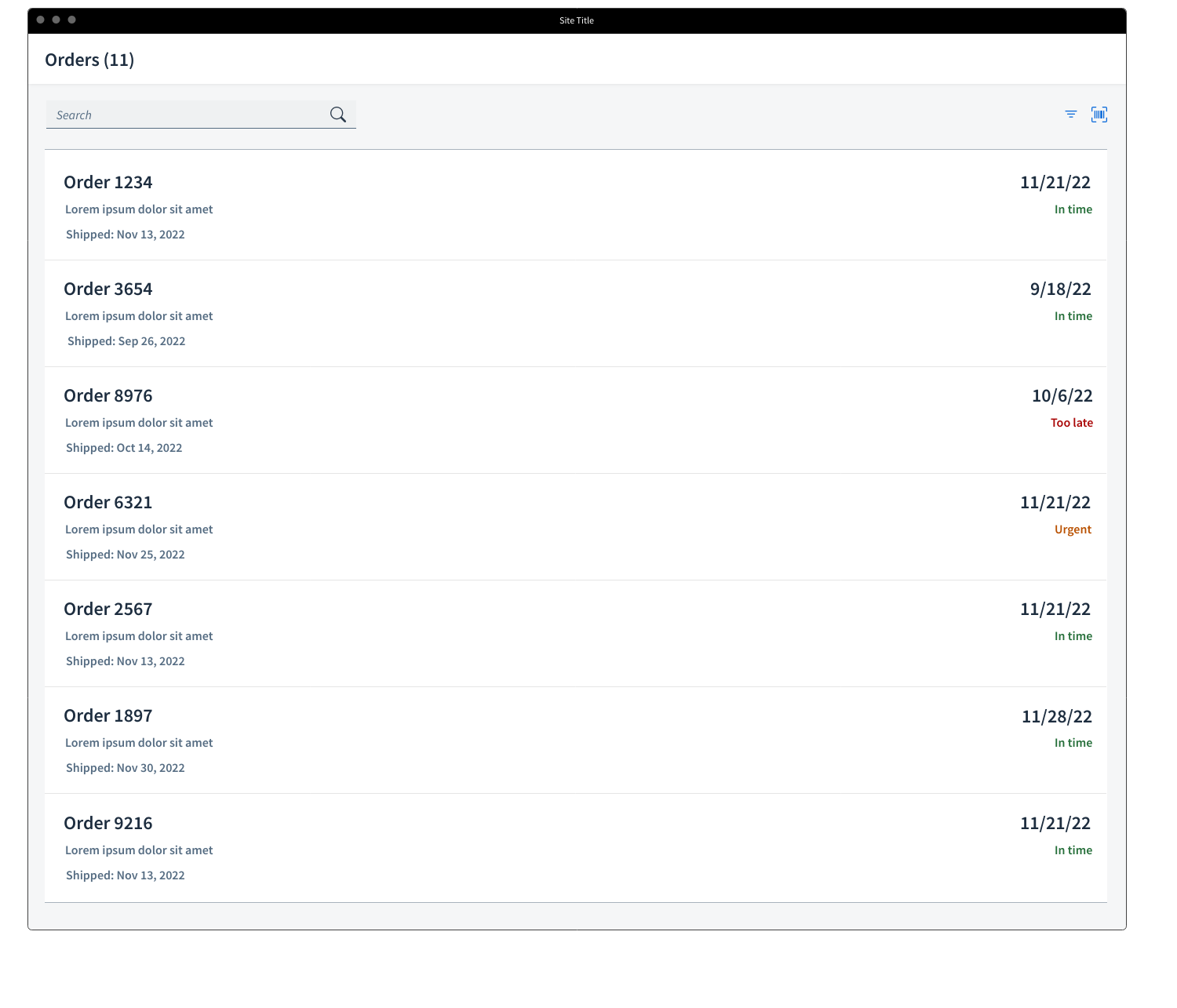Screen dimensions: 1177x1008
Task: Open the filter icon
Action: 1071,115
